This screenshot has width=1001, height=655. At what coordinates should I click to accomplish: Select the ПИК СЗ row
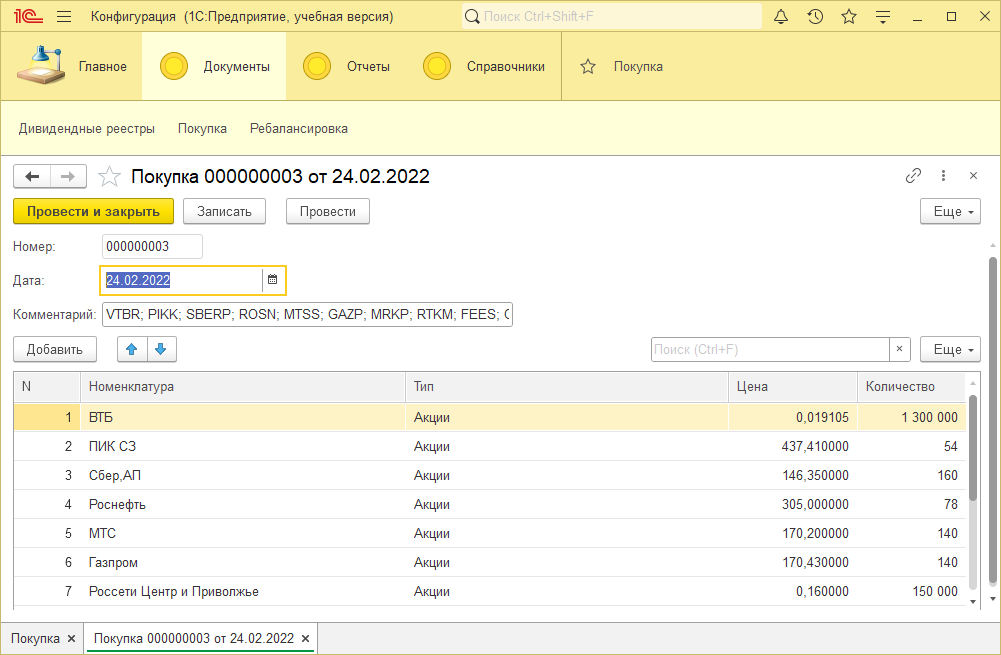(490, 446)
